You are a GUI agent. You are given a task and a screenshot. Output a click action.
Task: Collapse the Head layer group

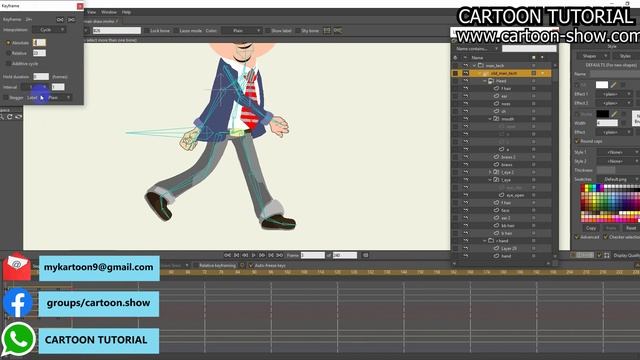tap(484, 81)
